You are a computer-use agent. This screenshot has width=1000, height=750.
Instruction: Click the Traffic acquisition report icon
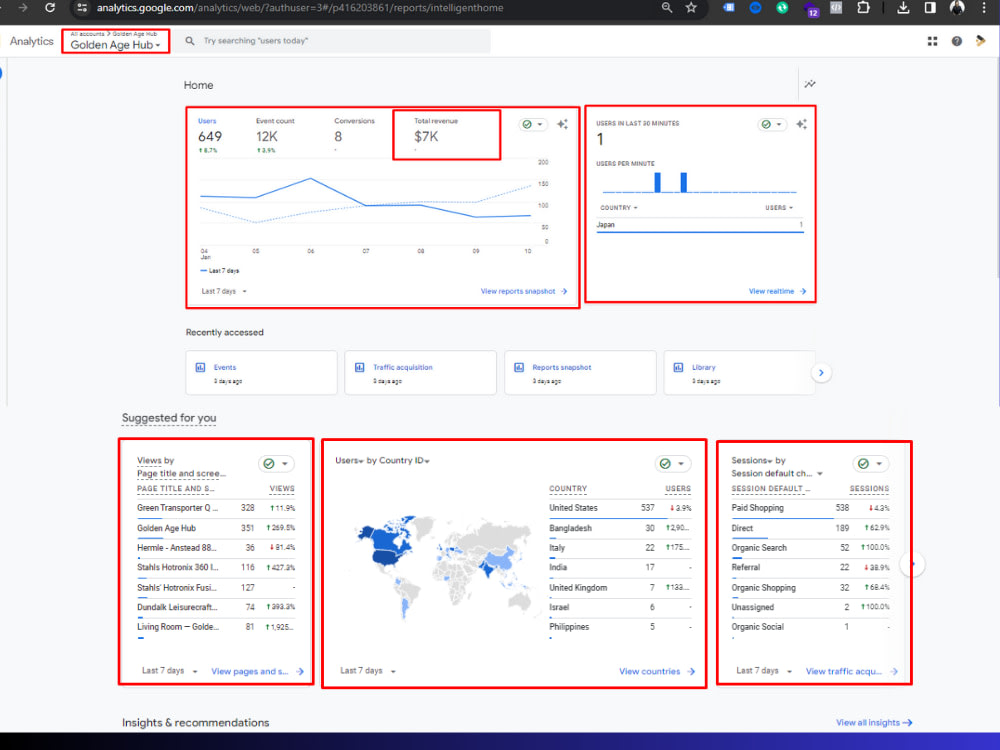coord(360,367)
